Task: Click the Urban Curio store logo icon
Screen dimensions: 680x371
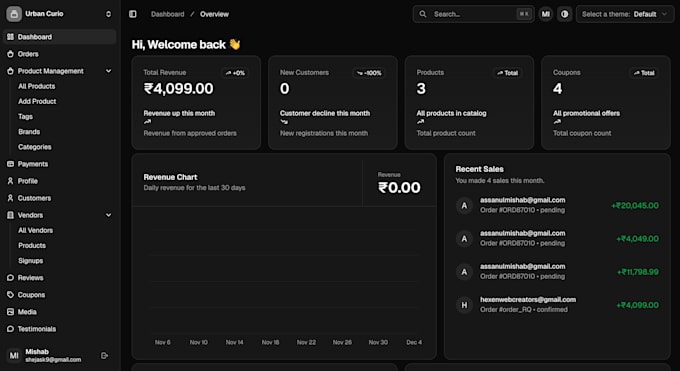Action: [x=14, y=14]
